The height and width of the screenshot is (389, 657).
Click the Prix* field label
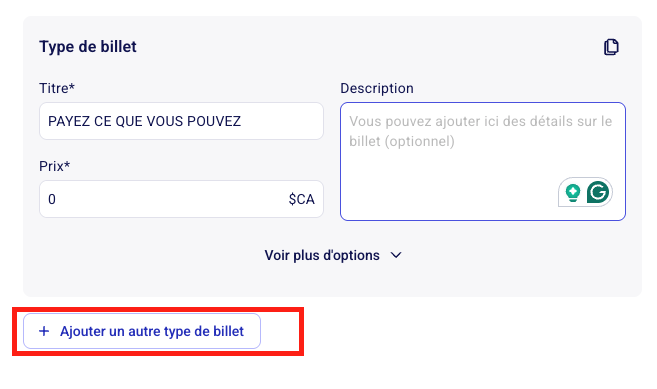coord(54,166)
